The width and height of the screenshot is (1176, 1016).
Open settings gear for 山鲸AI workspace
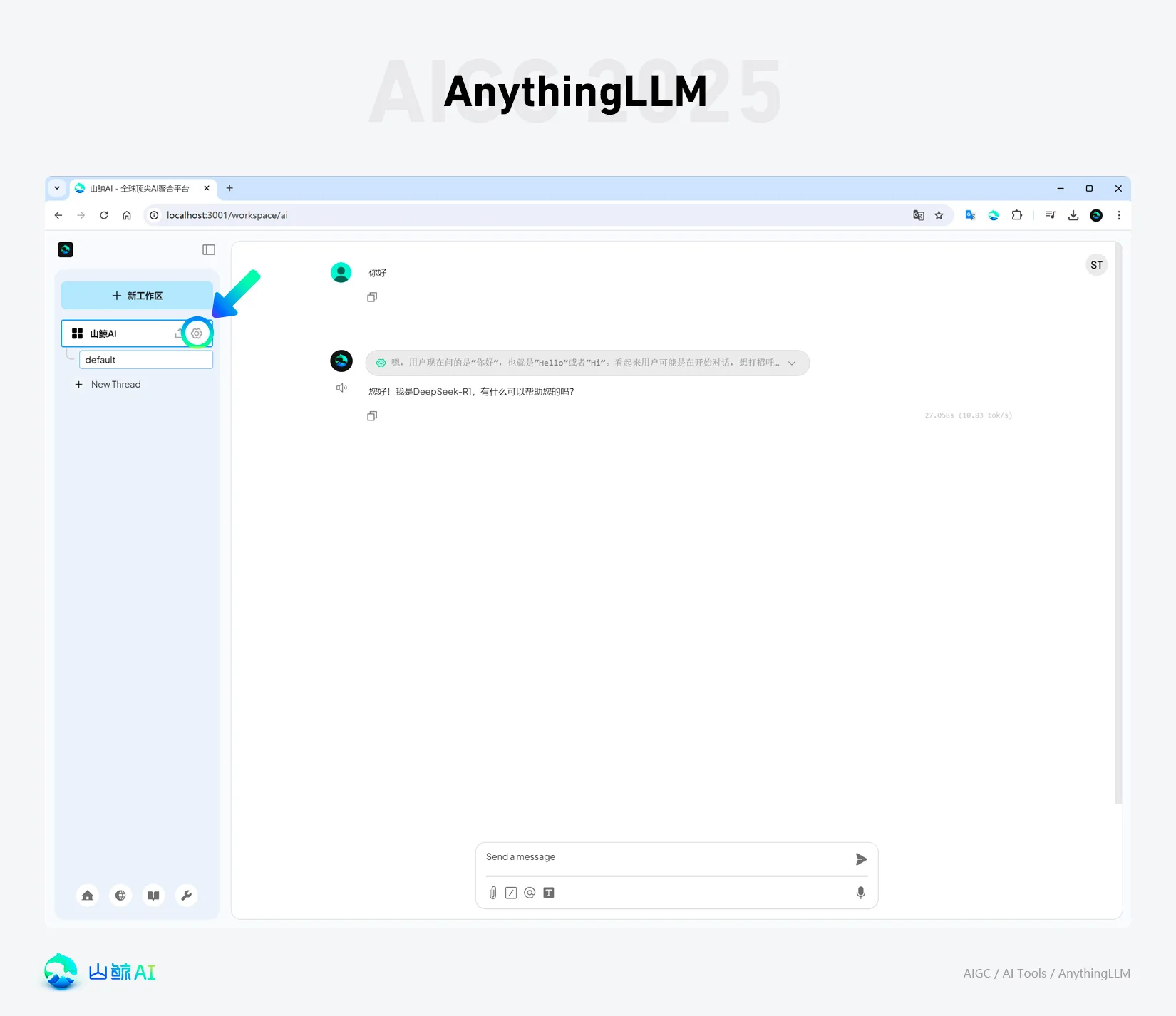[197, 333]
